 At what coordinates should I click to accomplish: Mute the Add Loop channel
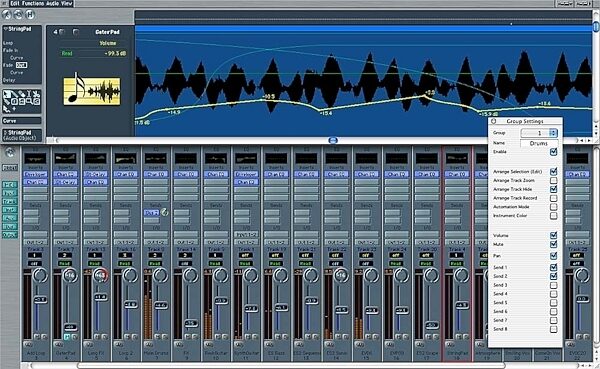pos(37,337)
